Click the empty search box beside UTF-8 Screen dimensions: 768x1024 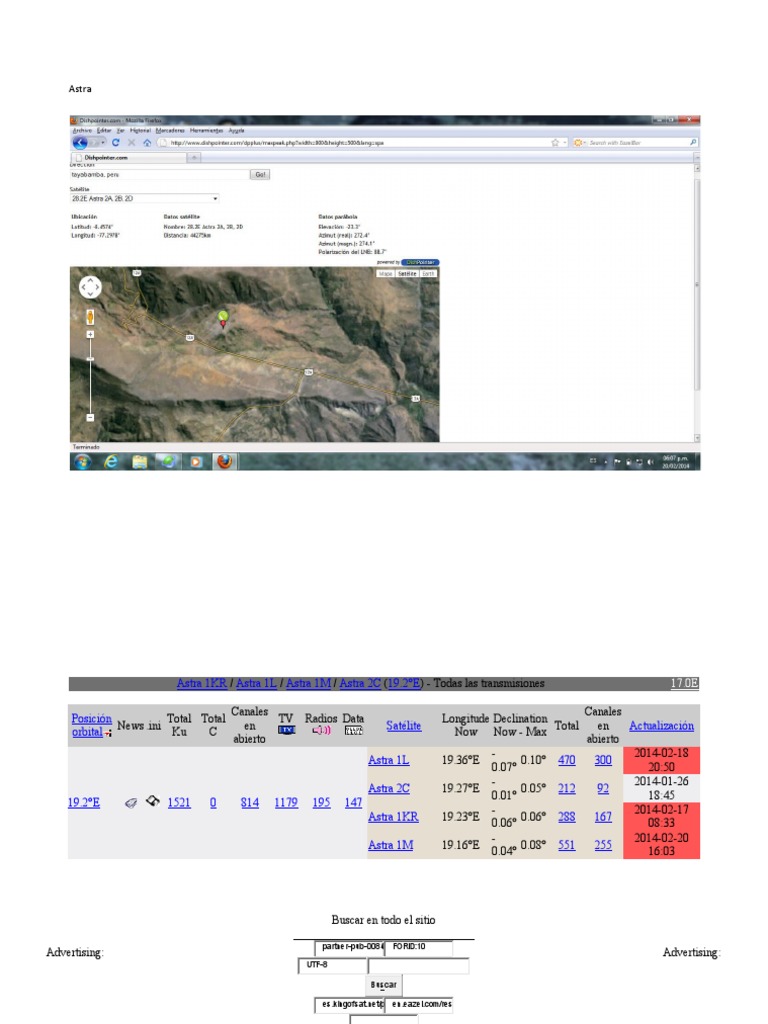(x=418, y=966)
